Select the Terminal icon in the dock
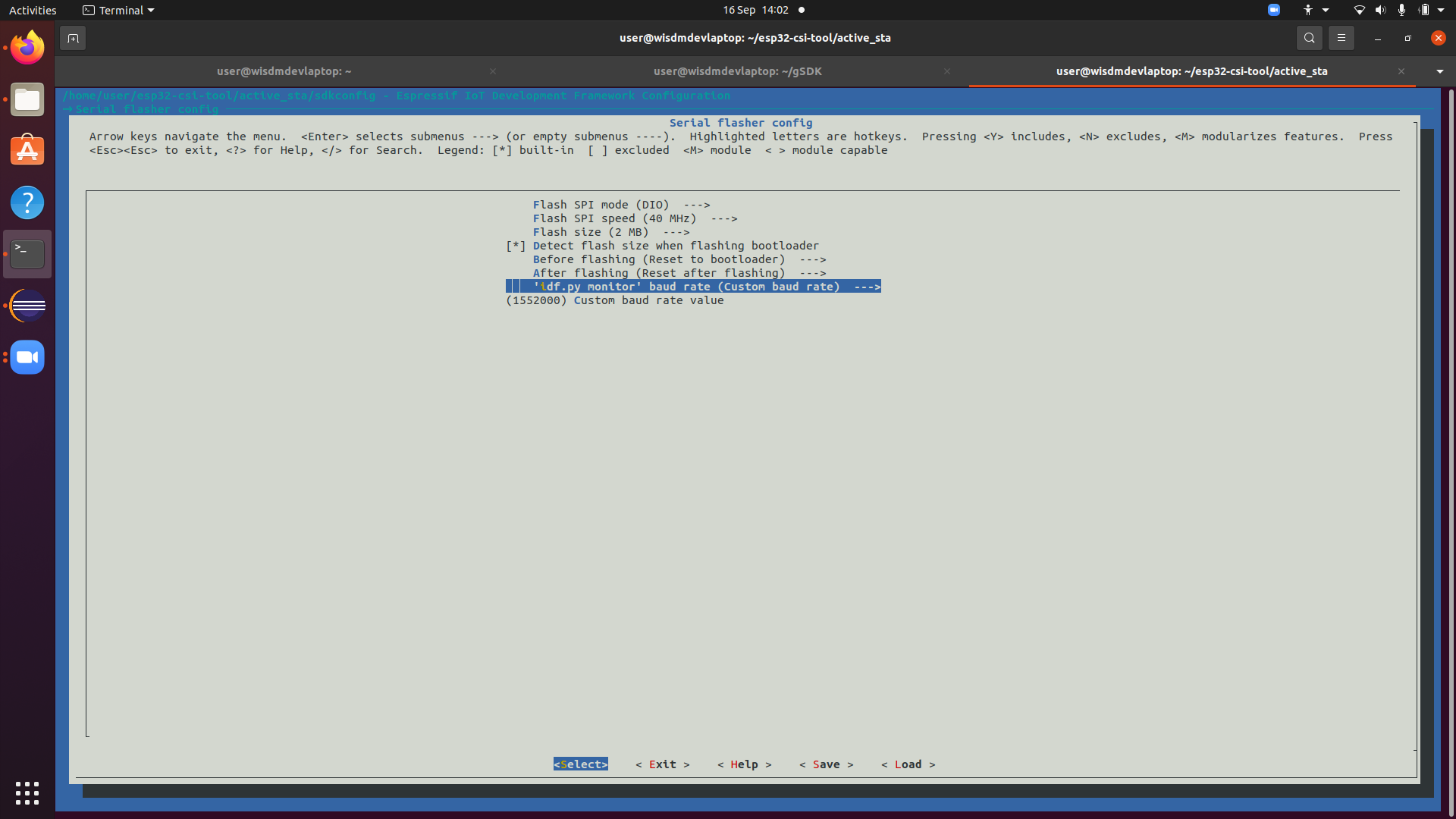This screenshot has height=819, width=1456. point(27,253)
